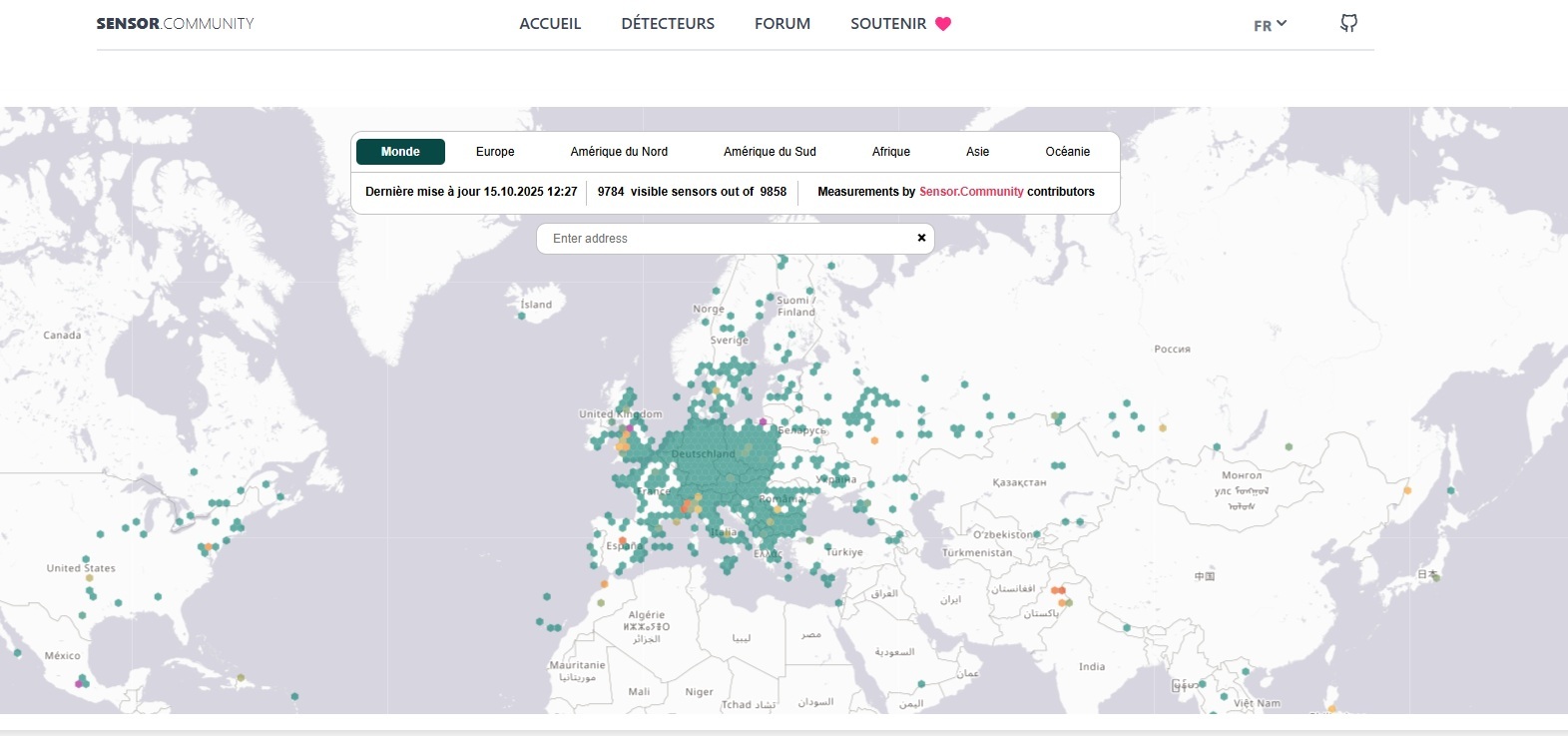Select the Monde map view
This screenshot has height=736, width=1568.
(400, 152)
